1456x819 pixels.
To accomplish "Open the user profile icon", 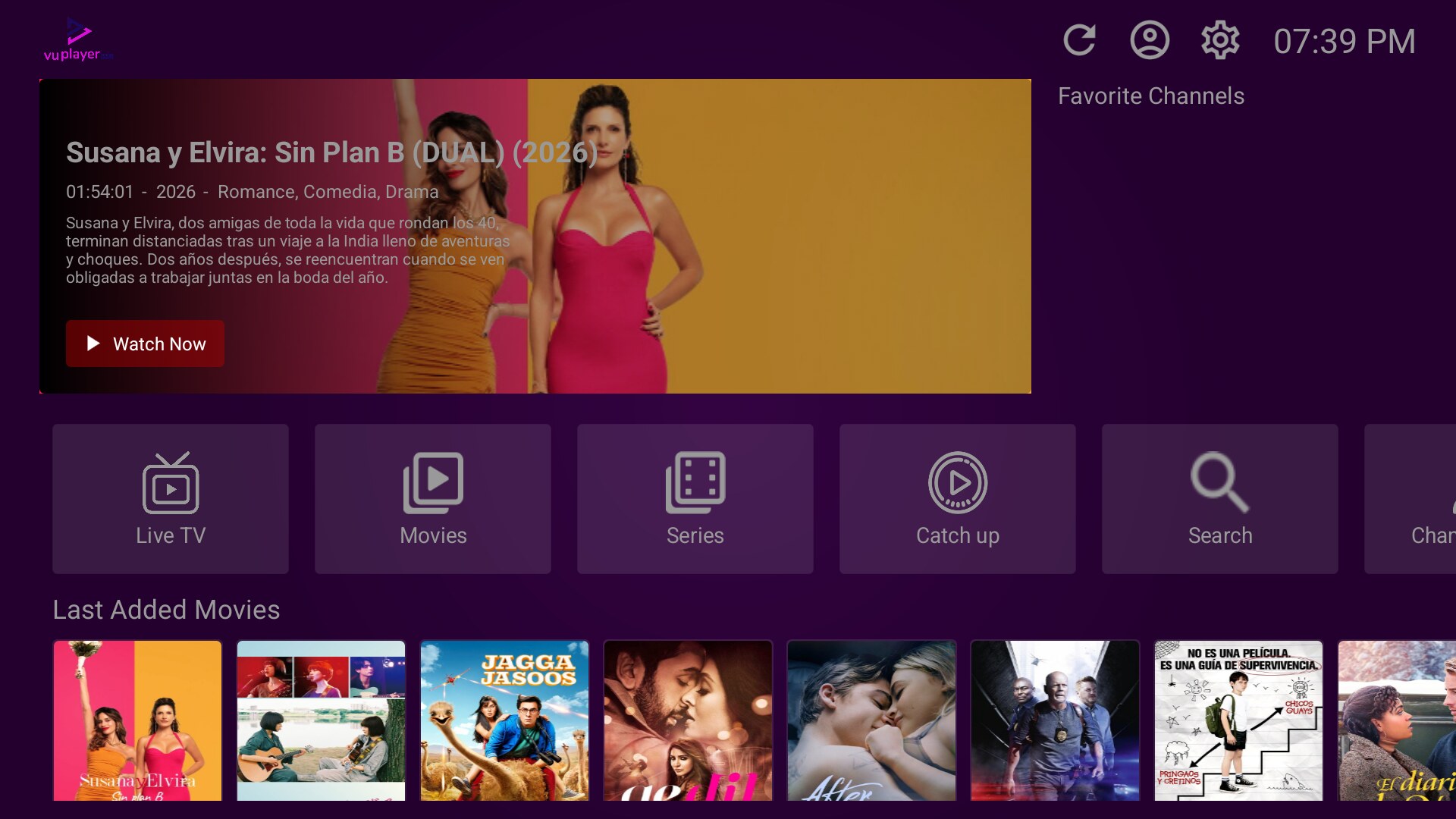I will click(1150, 40).
